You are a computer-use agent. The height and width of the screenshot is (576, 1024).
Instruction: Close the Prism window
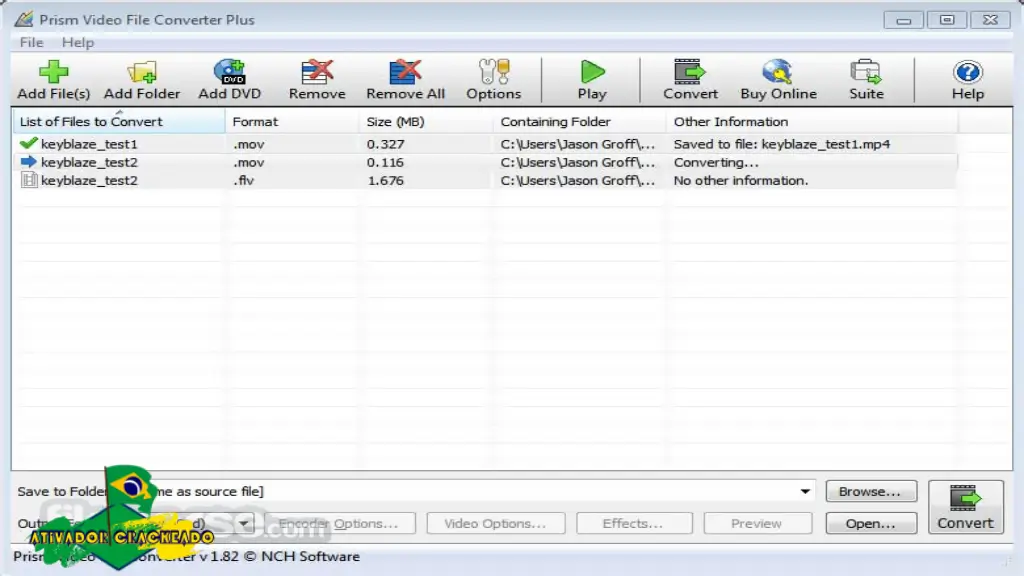(x=990, y=20)
